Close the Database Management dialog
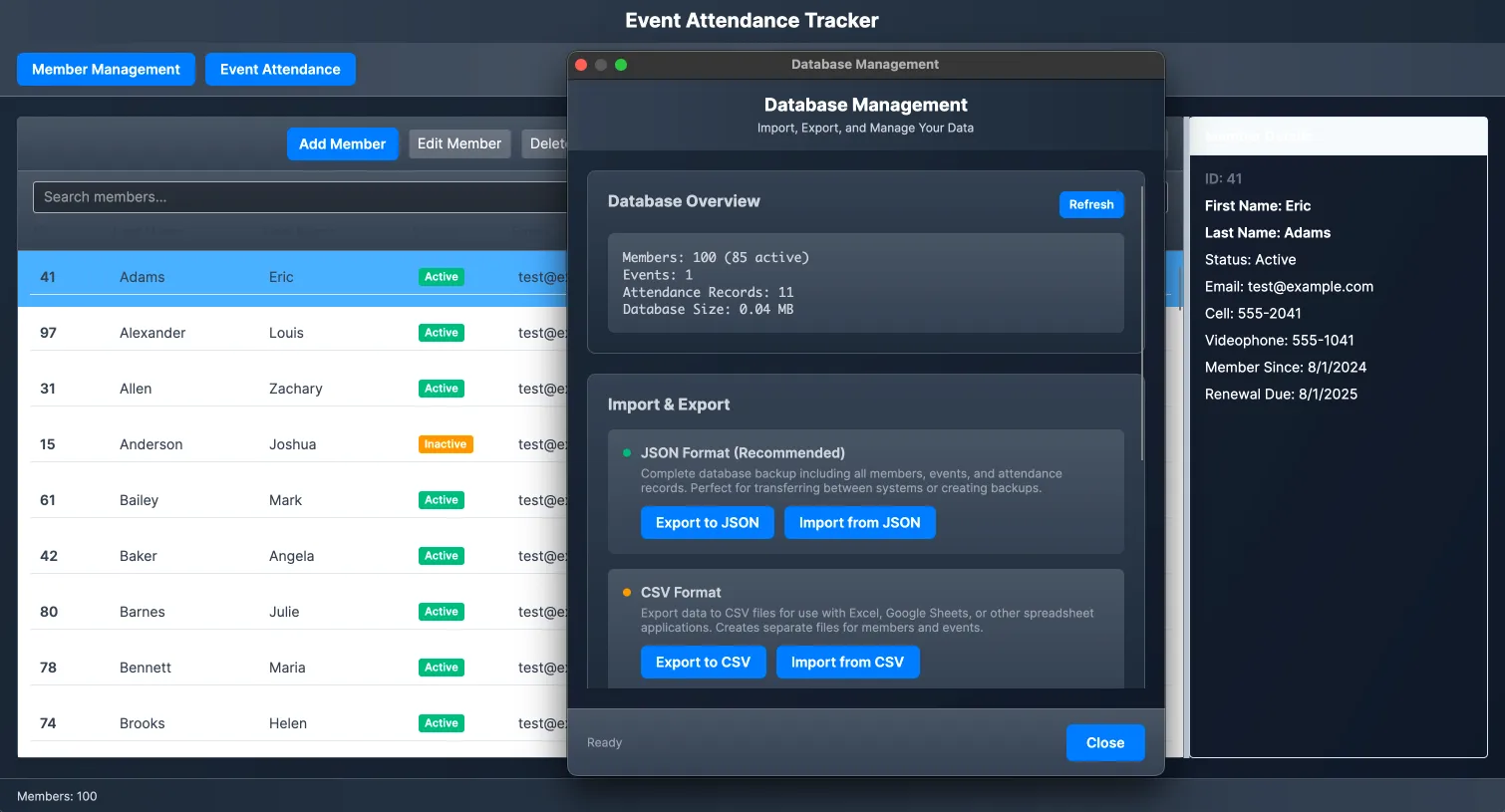 click(x=1104, y=743)
